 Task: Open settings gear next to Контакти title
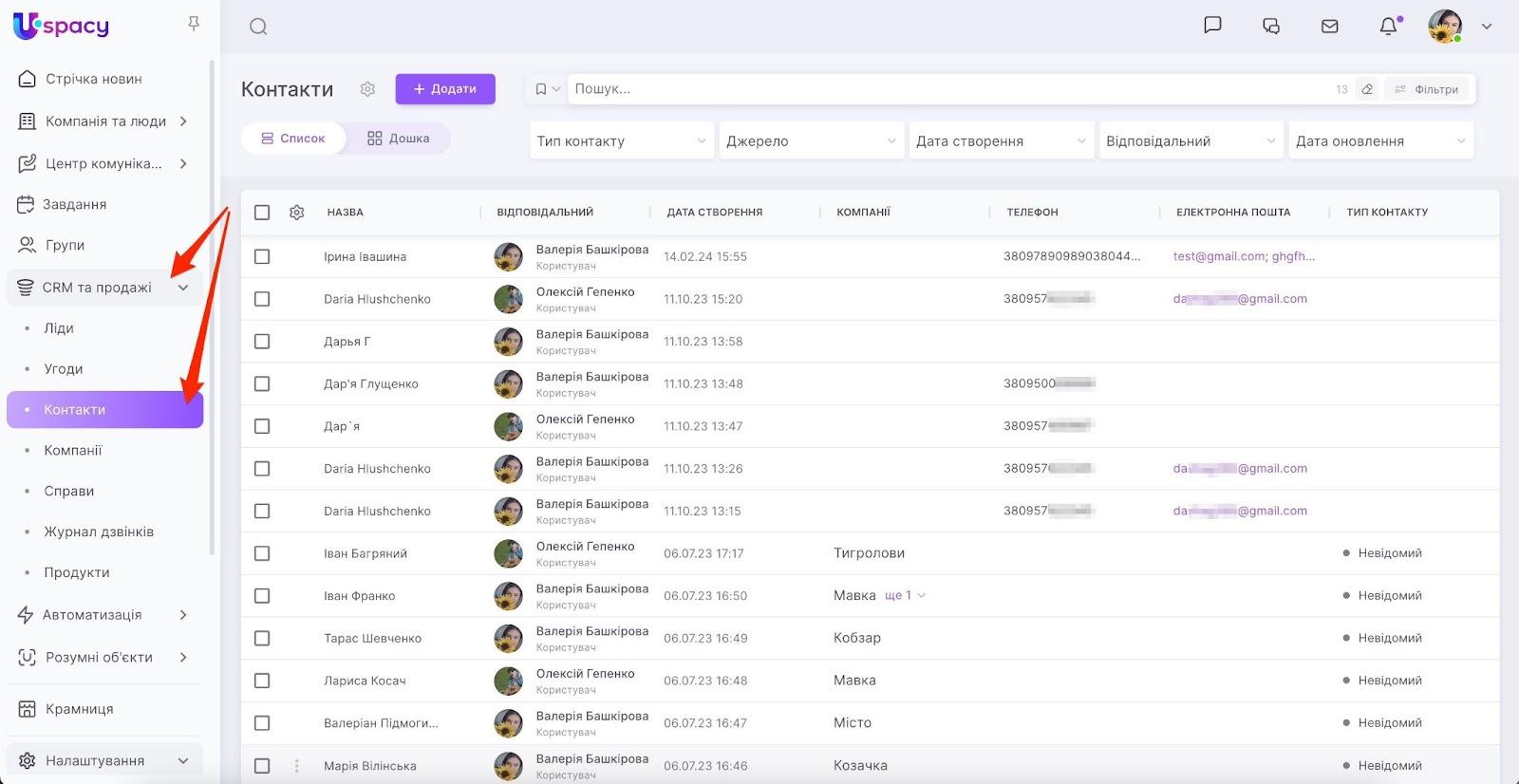(x=367, y=89)
